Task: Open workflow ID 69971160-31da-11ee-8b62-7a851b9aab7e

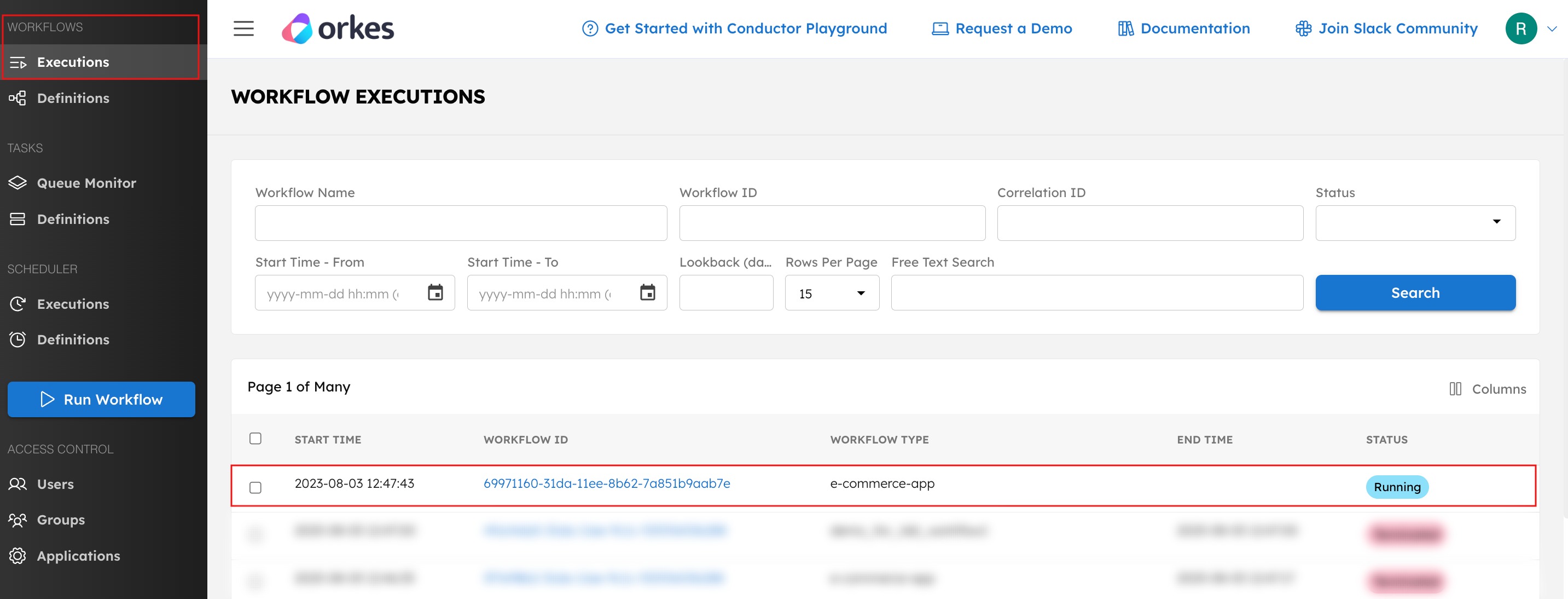Action: click(x=607, y=483)
